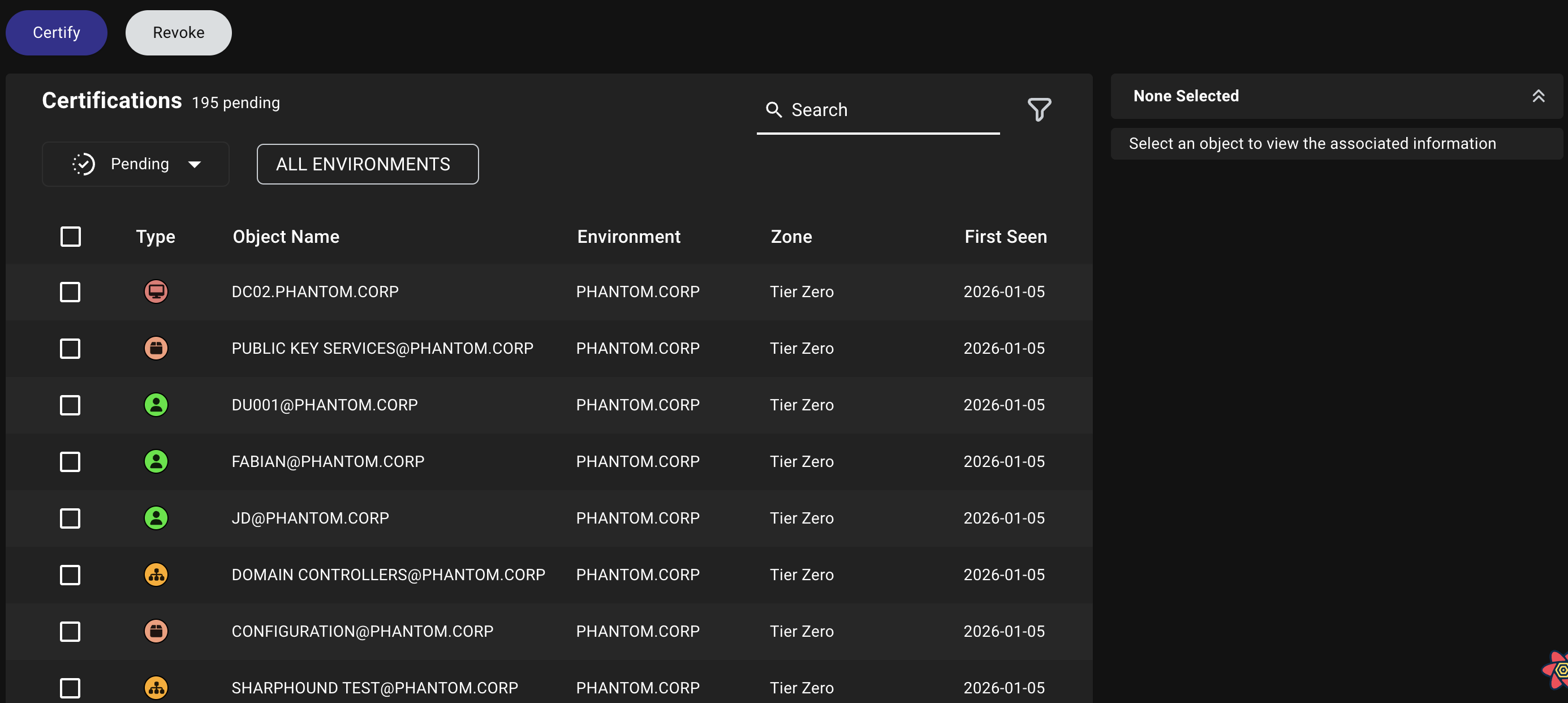Select the computer icon for DC02.PHANTOM.CORP
Image resolution: width=1568 pixels, height=703 pixels.
(156, 292)
